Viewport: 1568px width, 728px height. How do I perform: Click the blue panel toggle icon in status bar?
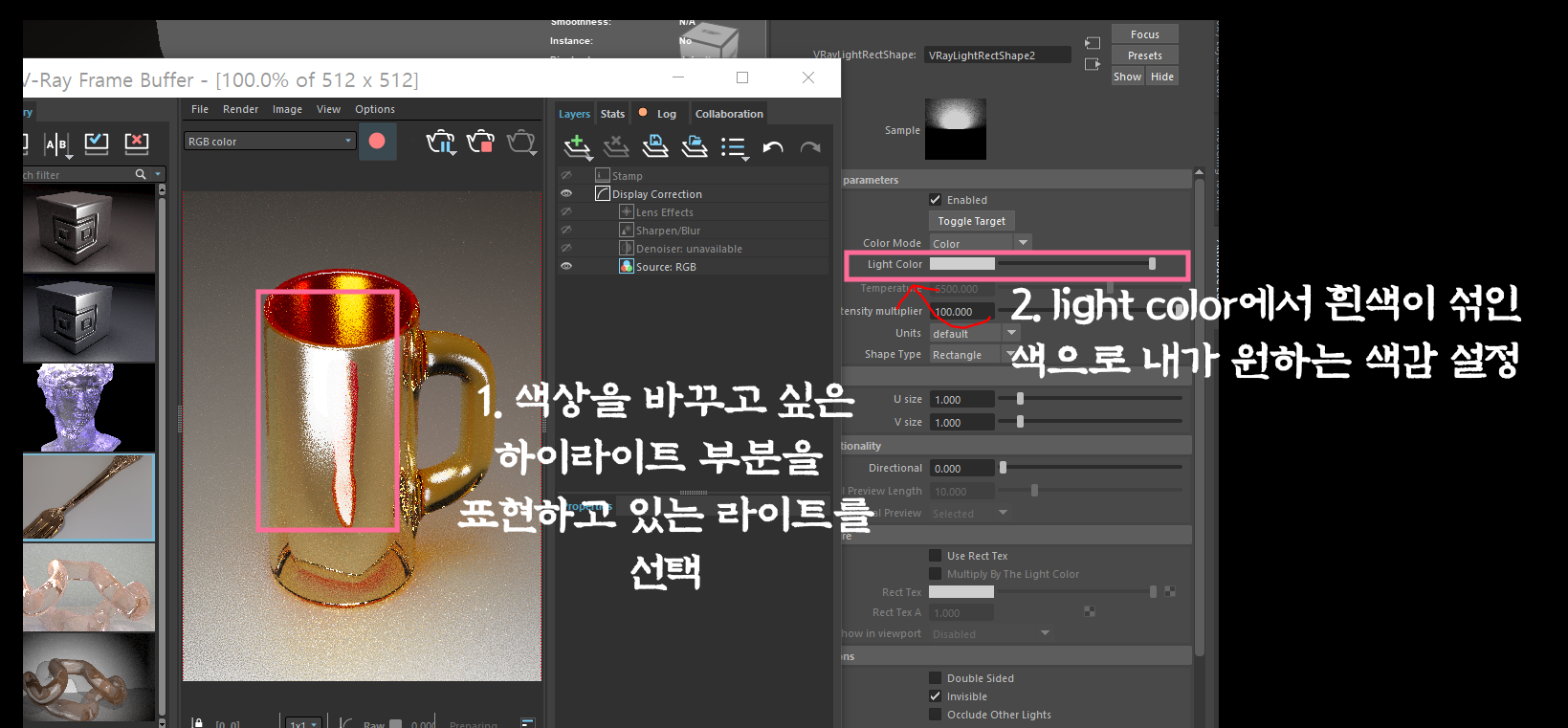coord(527,722)
